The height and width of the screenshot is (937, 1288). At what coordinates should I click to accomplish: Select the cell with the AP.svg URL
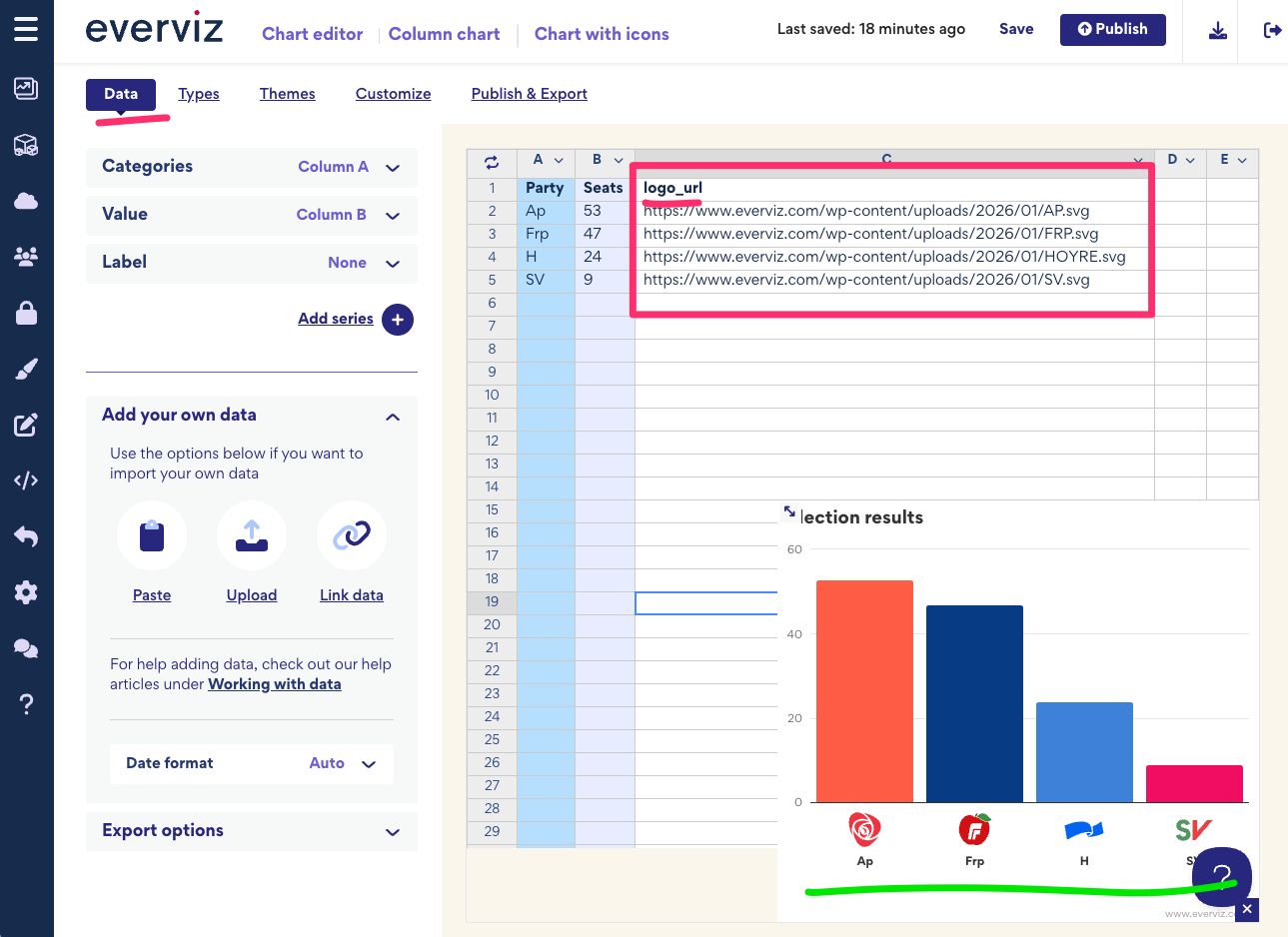(x=894, y=211)
